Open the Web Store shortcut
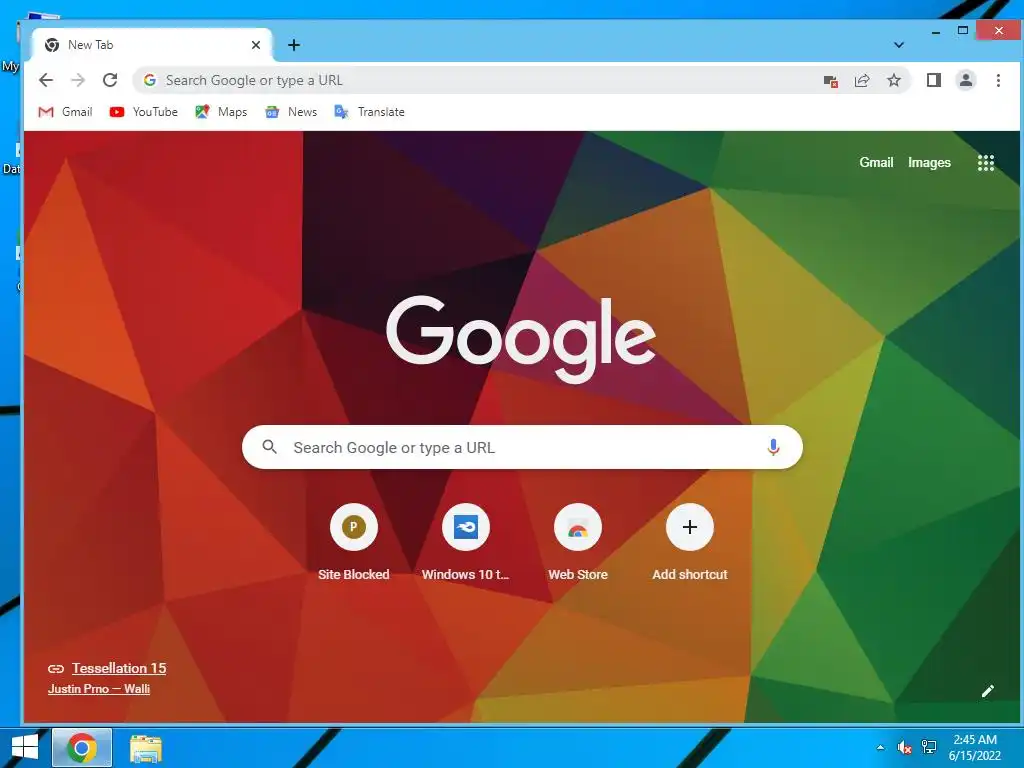The width and height of the screenshot is (1024, 768). coord(578,543)
